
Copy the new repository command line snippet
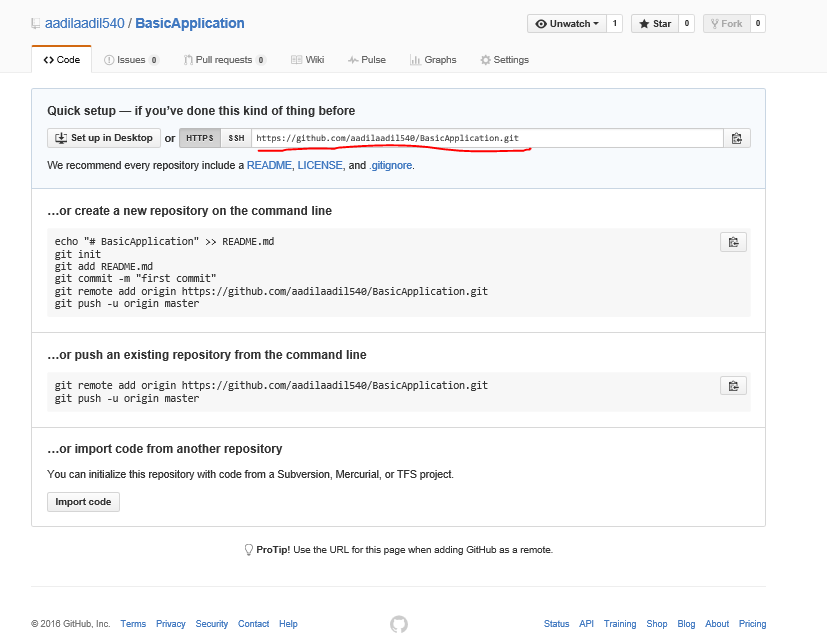733,242
